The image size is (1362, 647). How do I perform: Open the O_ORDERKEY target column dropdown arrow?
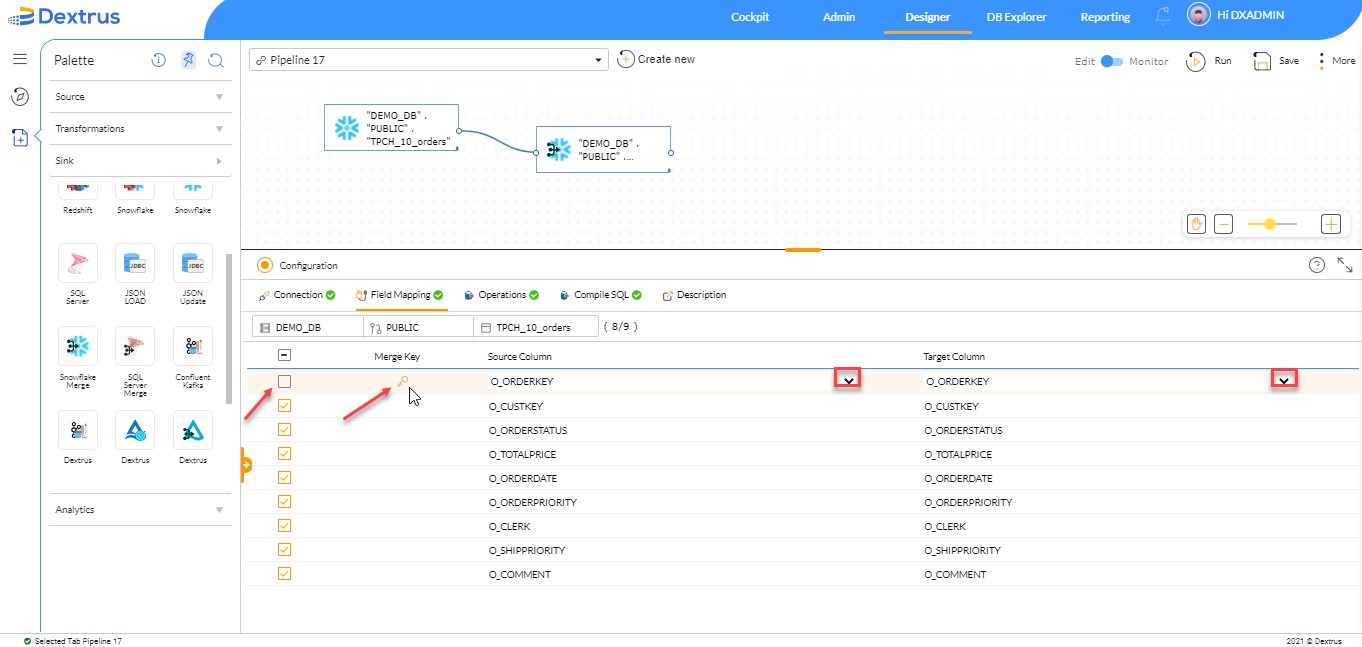pyautogui.click(x=1284, y=379)
